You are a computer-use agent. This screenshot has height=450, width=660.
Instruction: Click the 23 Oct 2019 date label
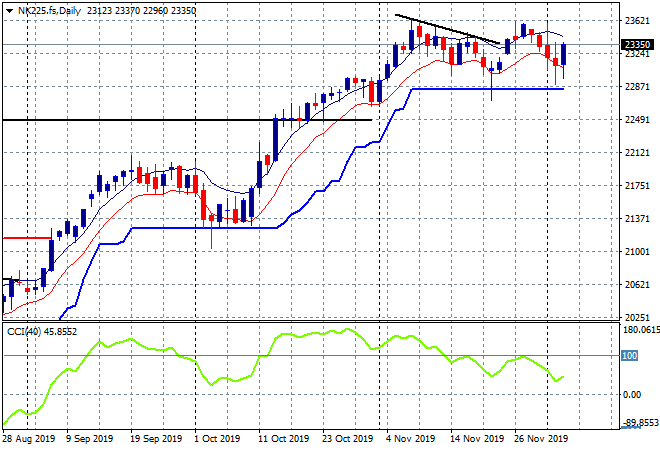pyautogui.click(x=348, y=439)
